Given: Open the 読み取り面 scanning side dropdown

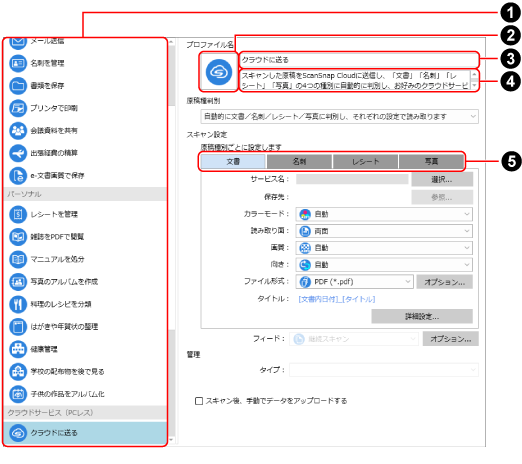Looking at the screenshot, I should [384, 231].
